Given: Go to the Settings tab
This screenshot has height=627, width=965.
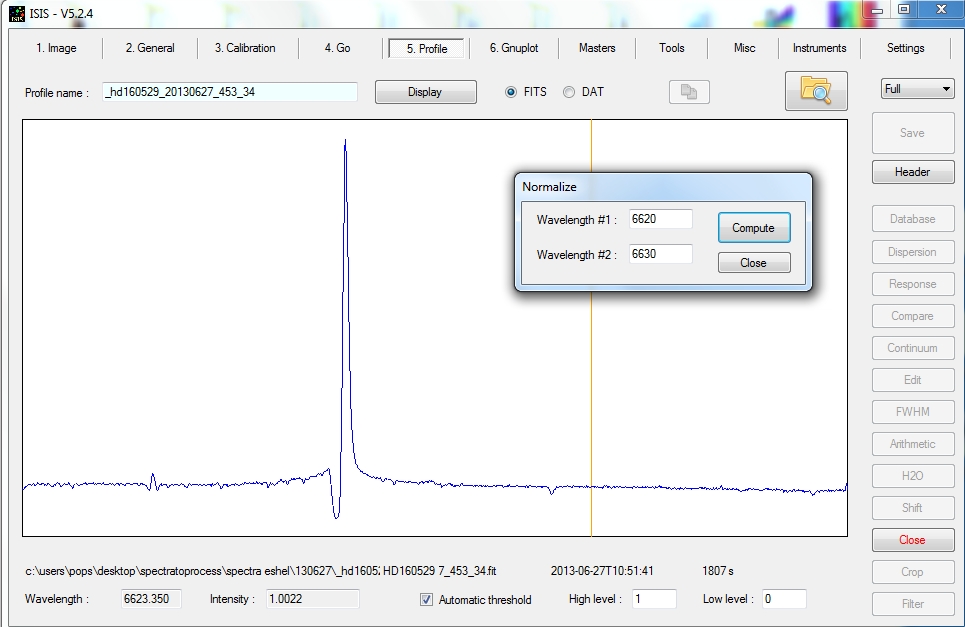Looking at the screenshot, I should [x=905, y=48].
